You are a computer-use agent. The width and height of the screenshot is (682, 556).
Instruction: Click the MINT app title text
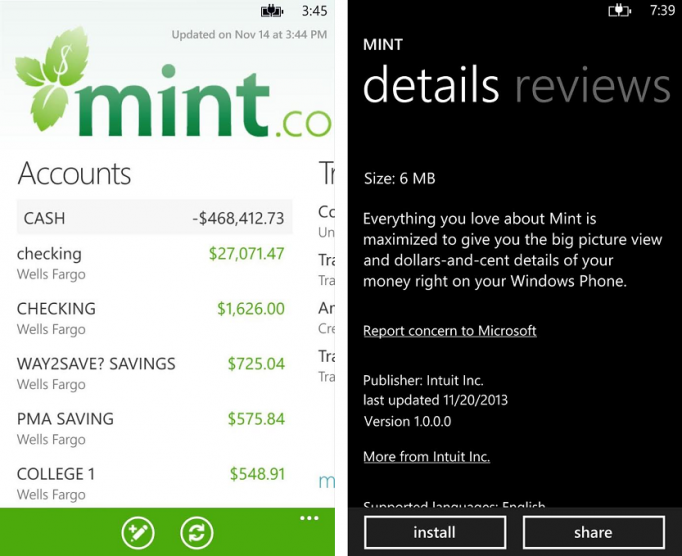point(383,44)
